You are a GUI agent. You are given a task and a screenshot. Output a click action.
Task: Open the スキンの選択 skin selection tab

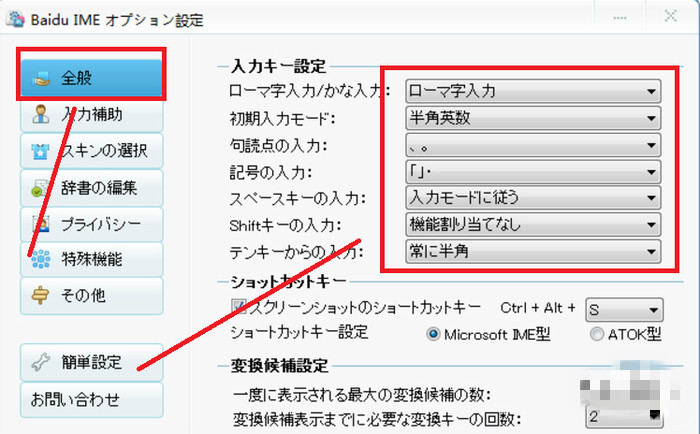(92, 151)
